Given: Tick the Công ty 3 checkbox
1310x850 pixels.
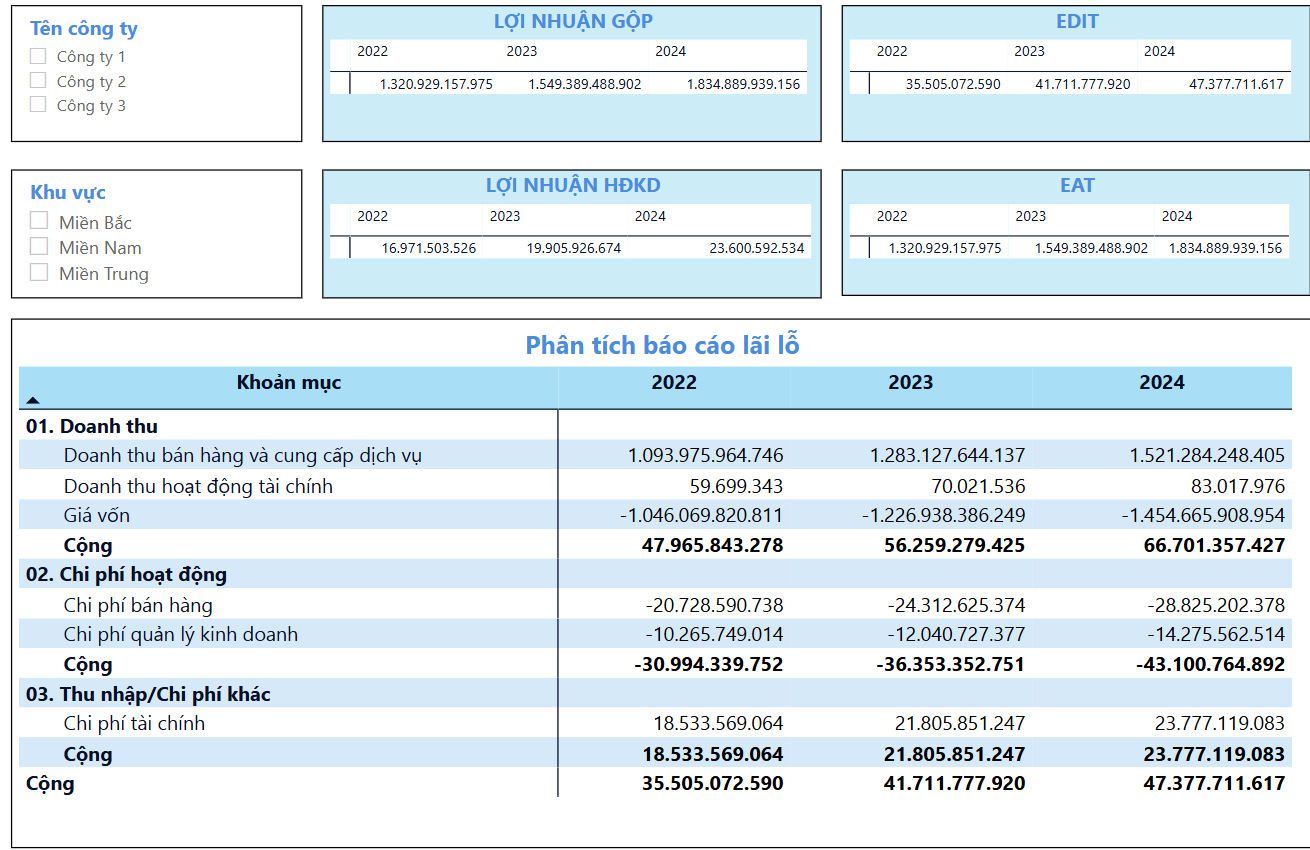Looking at the screenshot, I should click(x=38, y=104).
